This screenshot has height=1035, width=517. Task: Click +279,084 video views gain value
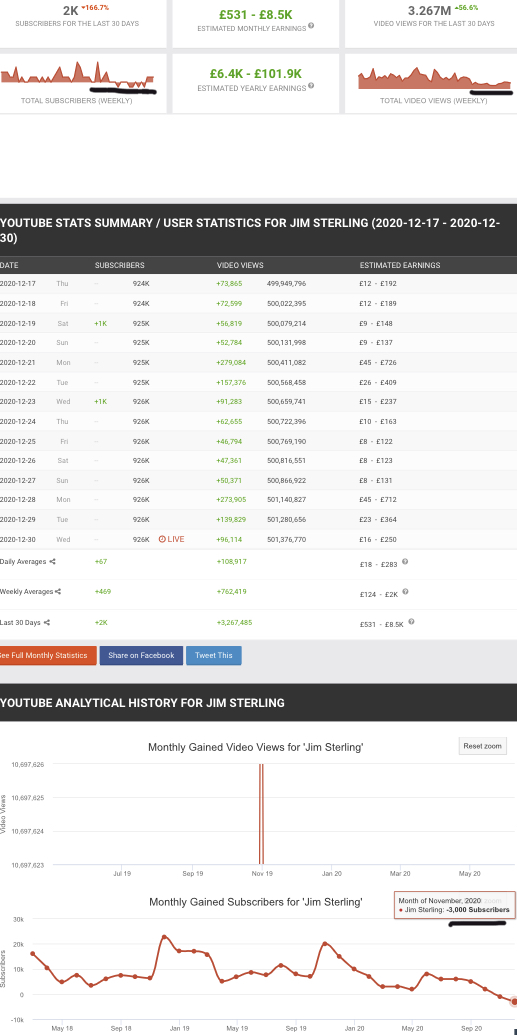click(231, 362)
